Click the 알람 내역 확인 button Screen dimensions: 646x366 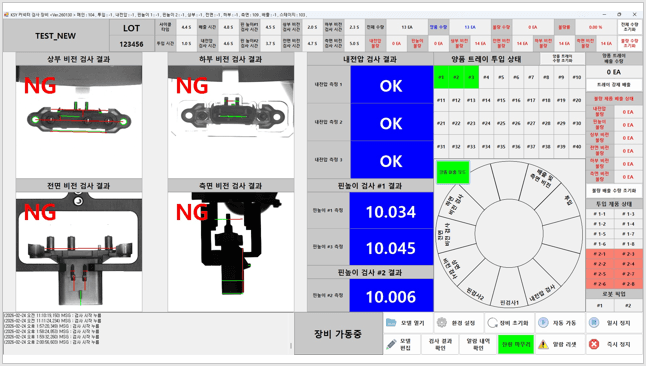(478, 344)
